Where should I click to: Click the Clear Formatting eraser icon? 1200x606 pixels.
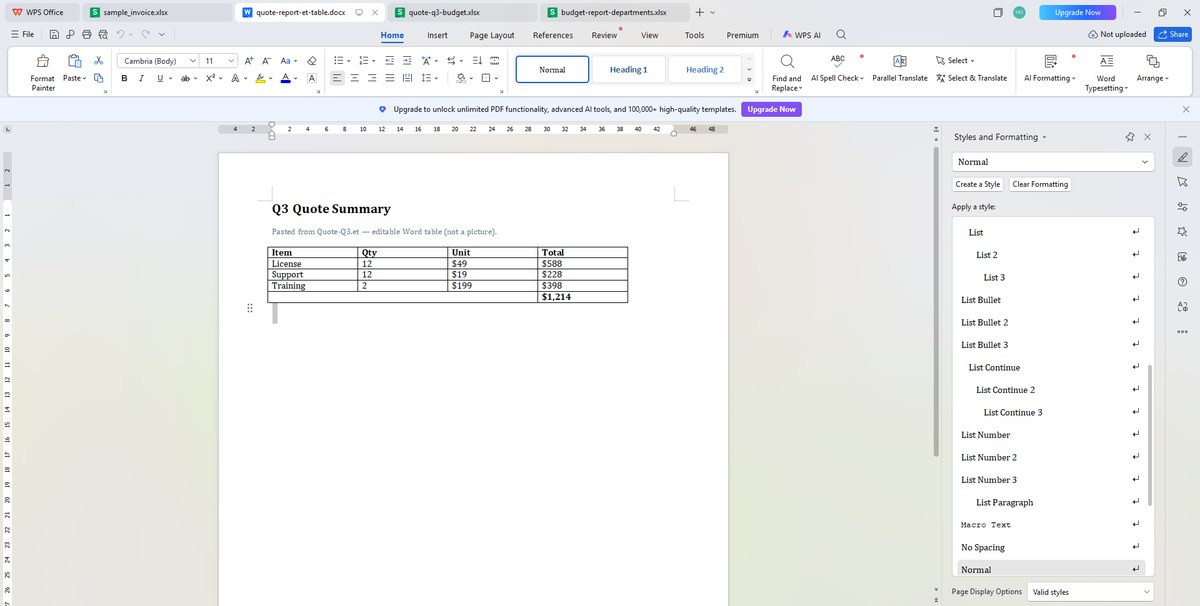pos(311,60)
